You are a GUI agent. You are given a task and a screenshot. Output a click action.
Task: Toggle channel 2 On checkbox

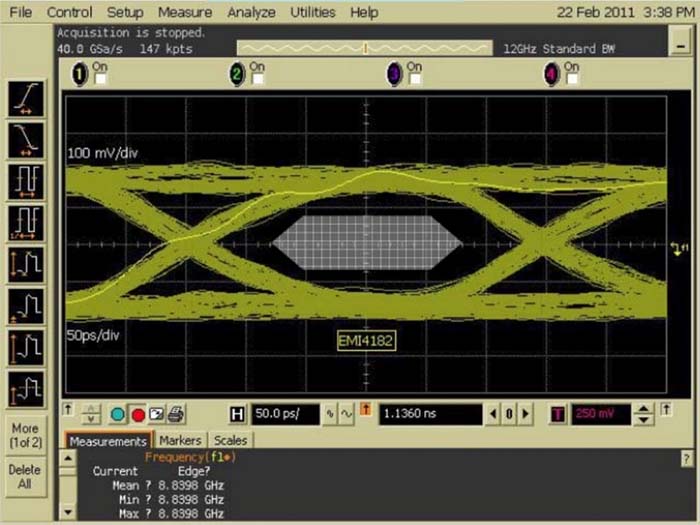258,79
